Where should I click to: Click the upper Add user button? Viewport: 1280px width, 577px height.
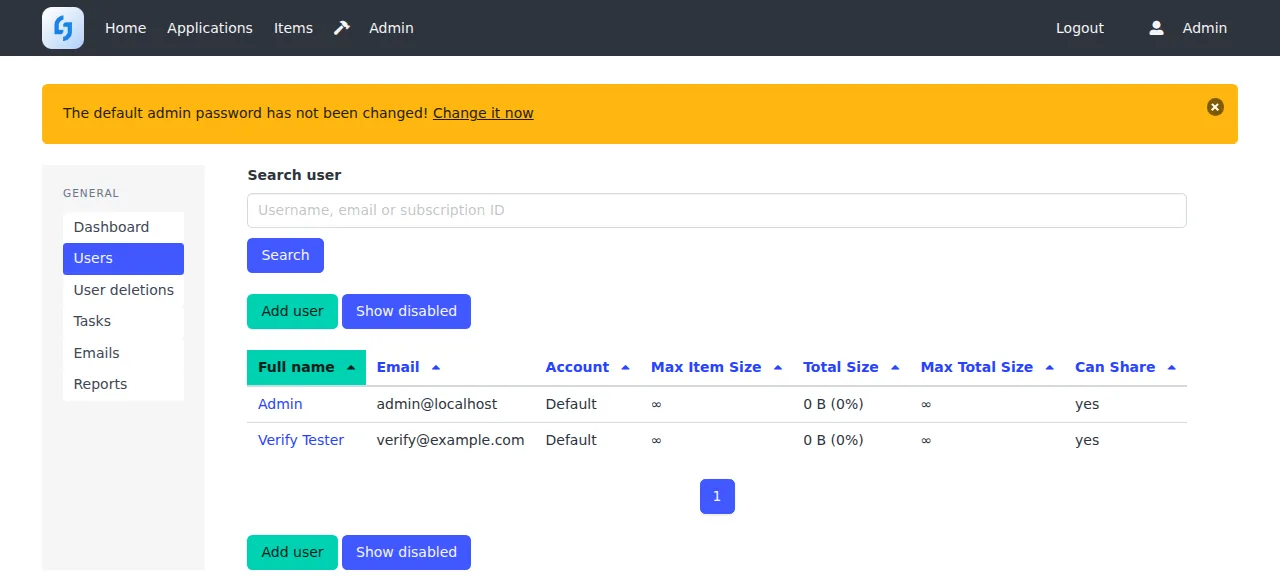(x=292, y=311)
